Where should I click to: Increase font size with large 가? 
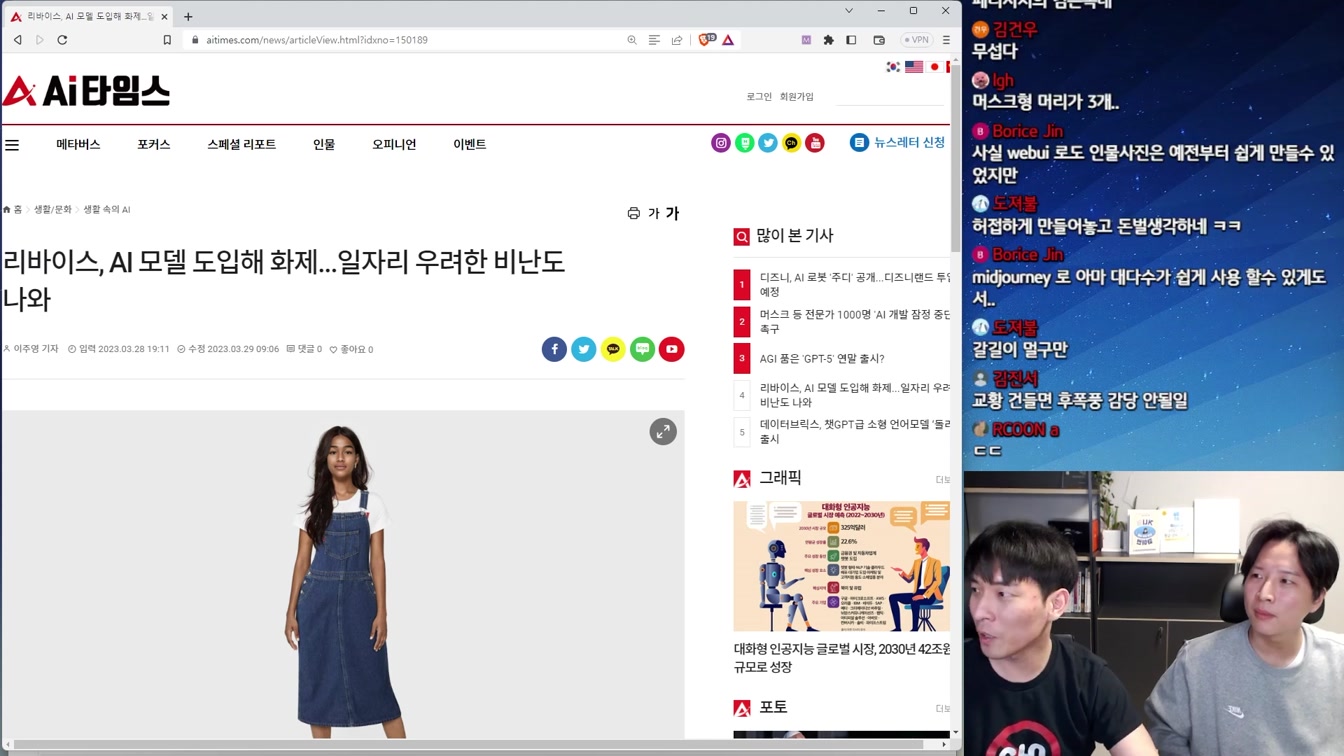[672, 213]
